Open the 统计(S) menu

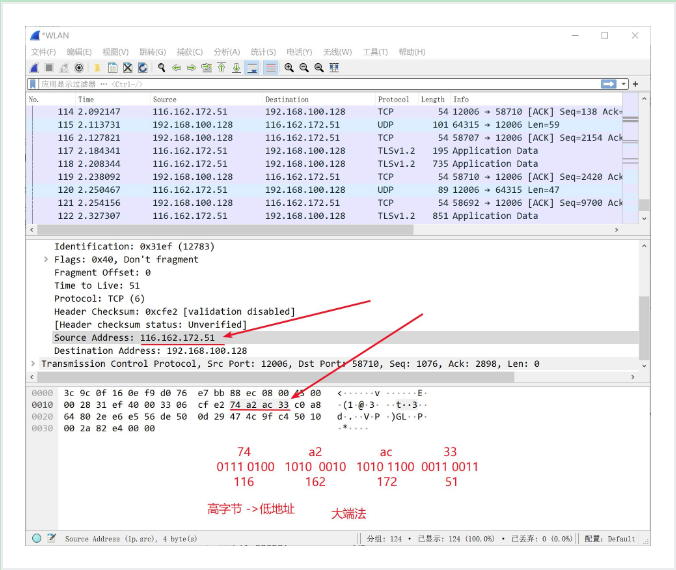point(263,52)
